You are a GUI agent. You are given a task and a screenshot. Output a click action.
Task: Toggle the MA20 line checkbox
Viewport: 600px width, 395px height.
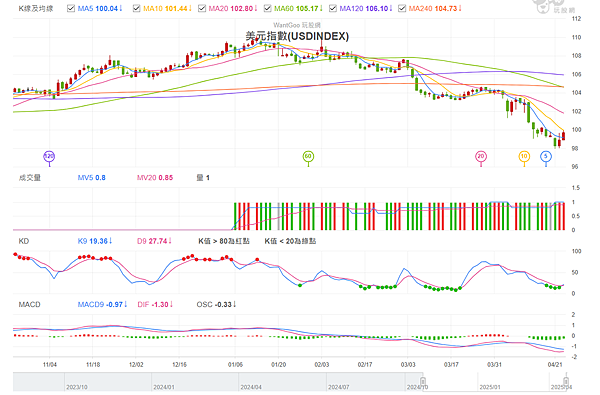[x=202, y=8]
